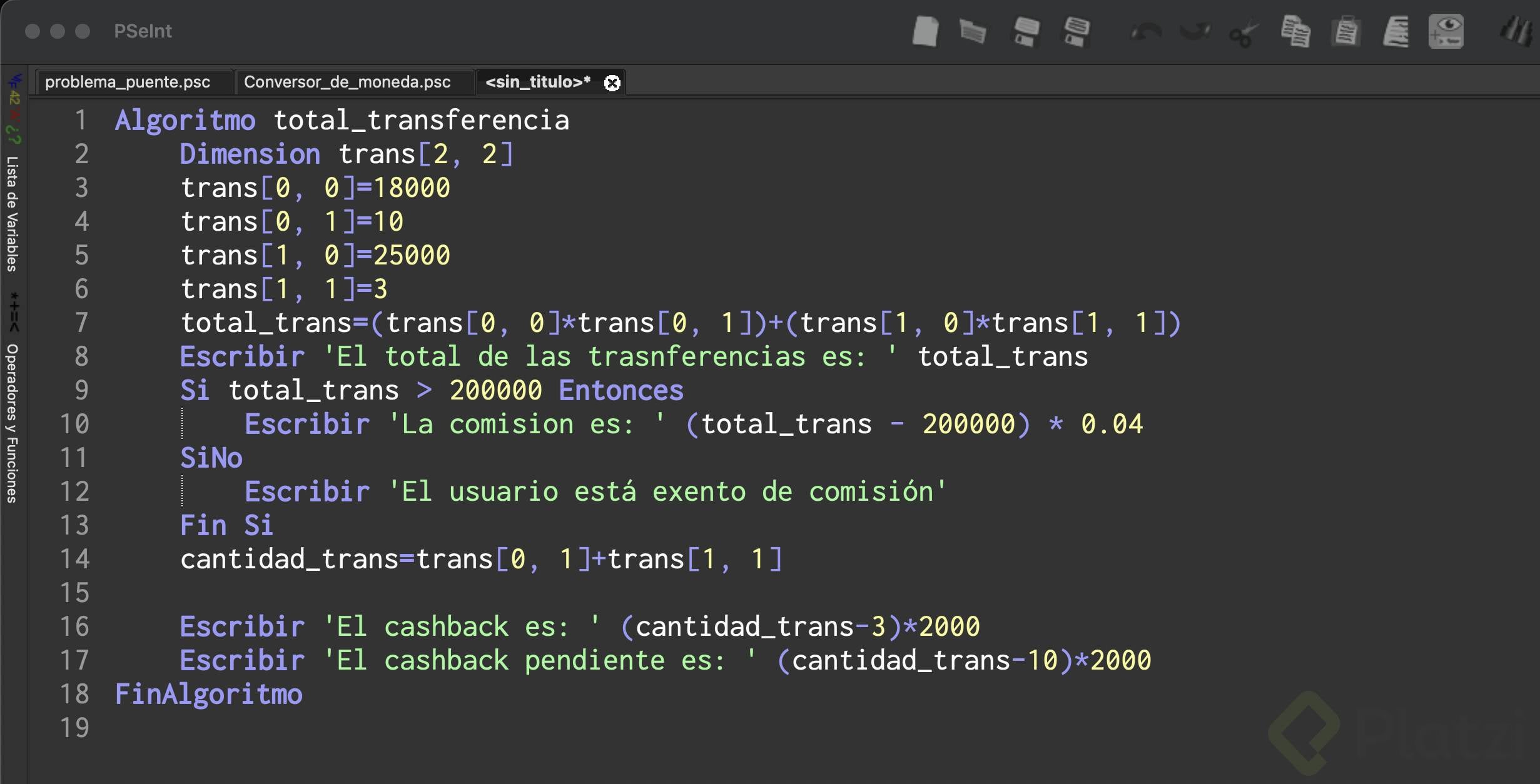Click the Cut scissors icon

coord(1244,34)
